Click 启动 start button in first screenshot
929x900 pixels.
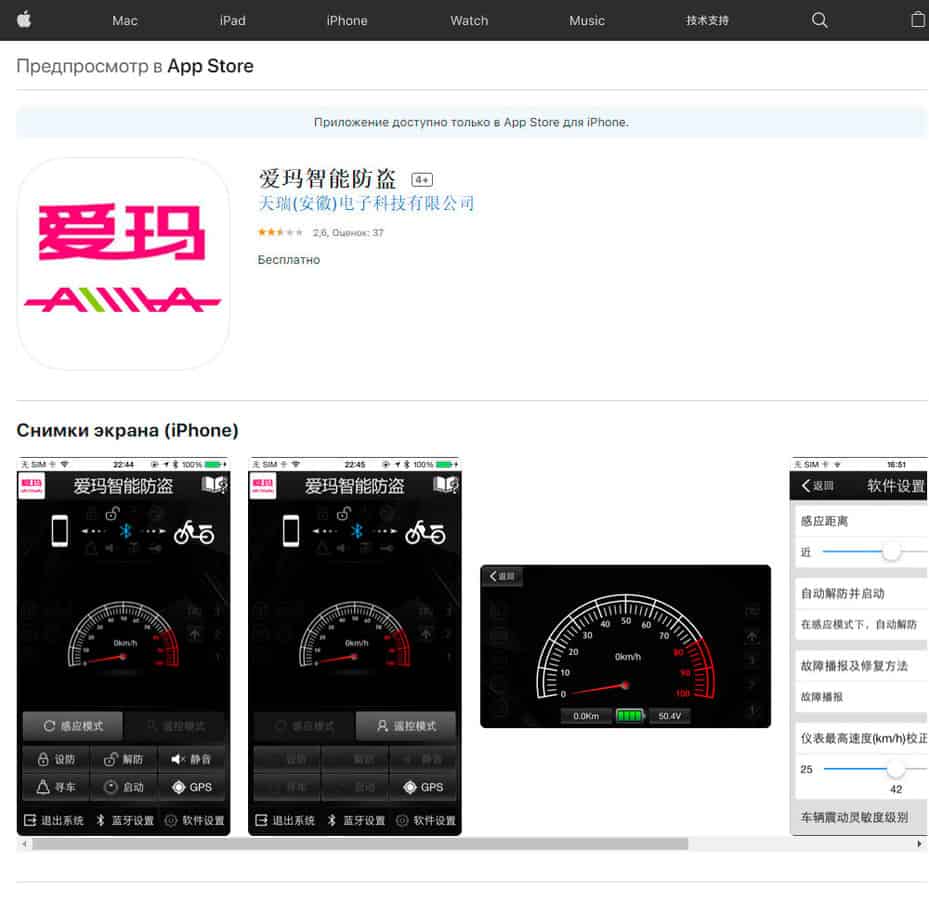124,787
